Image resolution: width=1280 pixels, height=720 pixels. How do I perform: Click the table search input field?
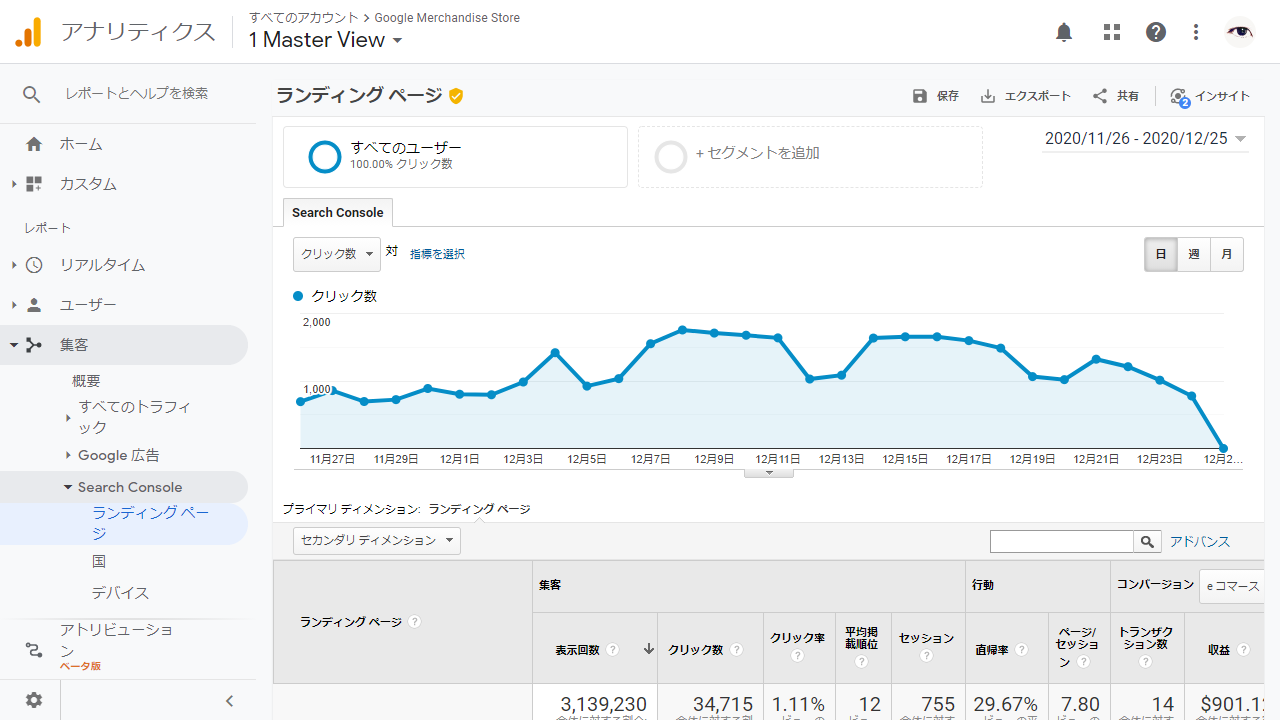(1062, 541)
